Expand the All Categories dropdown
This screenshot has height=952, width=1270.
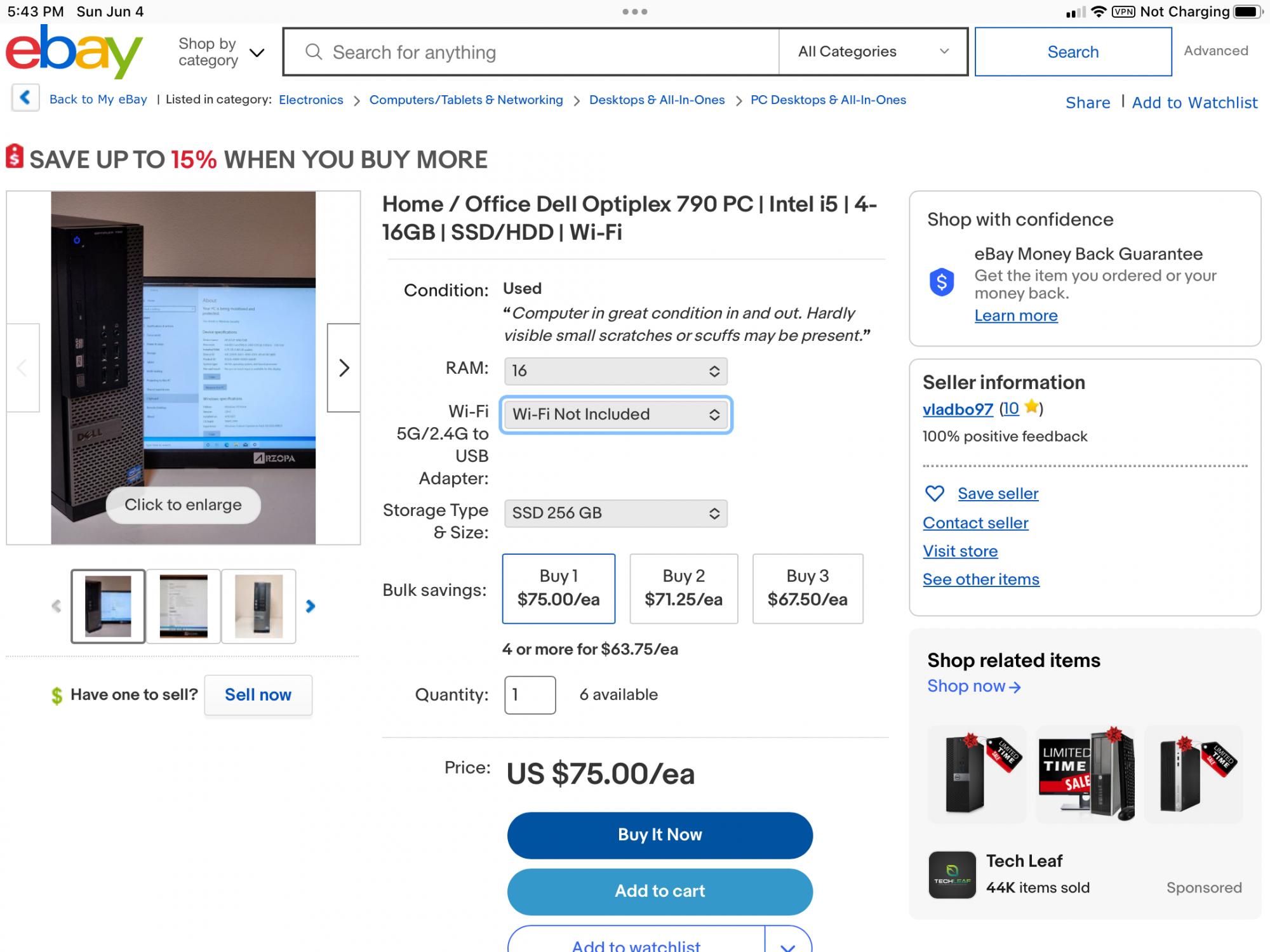[872, 52]
